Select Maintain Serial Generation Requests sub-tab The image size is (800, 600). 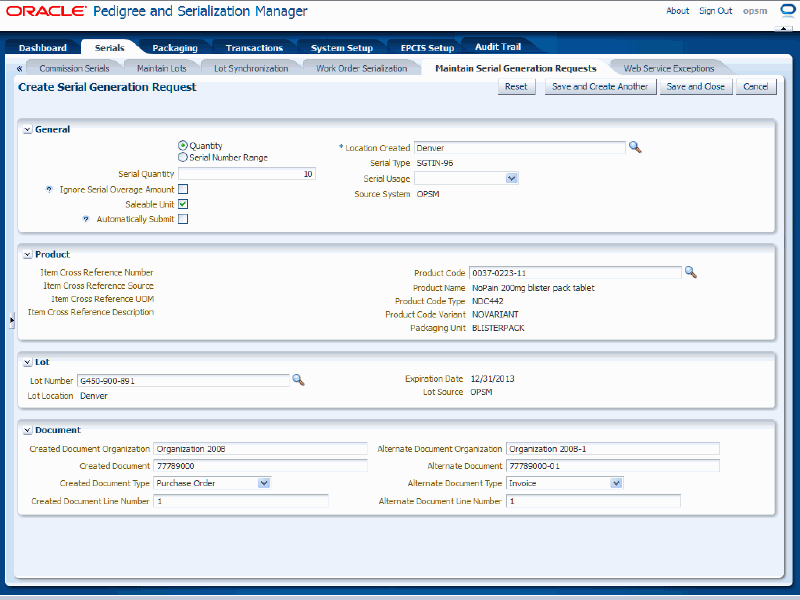(516, 68)
